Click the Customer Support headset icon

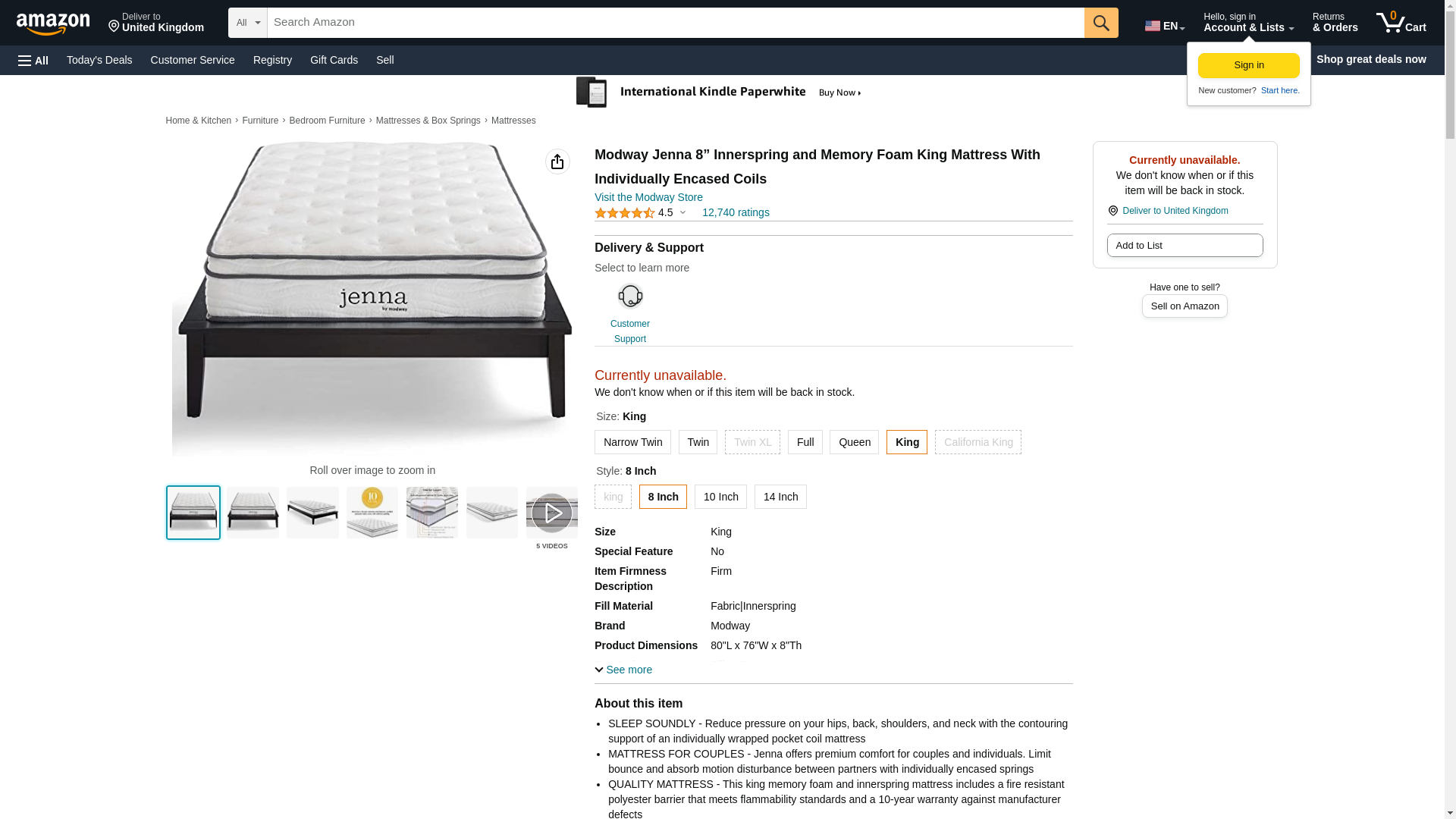(x=629, y=297)
